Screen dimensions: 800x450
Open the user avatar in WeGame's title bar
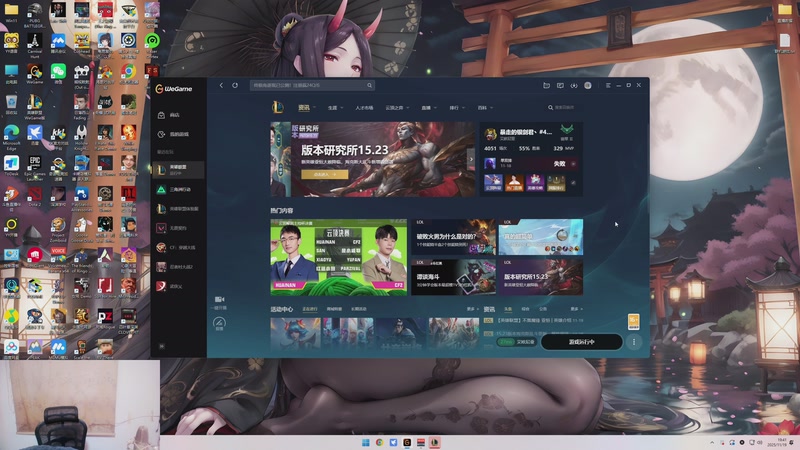(x=588, y=85)
